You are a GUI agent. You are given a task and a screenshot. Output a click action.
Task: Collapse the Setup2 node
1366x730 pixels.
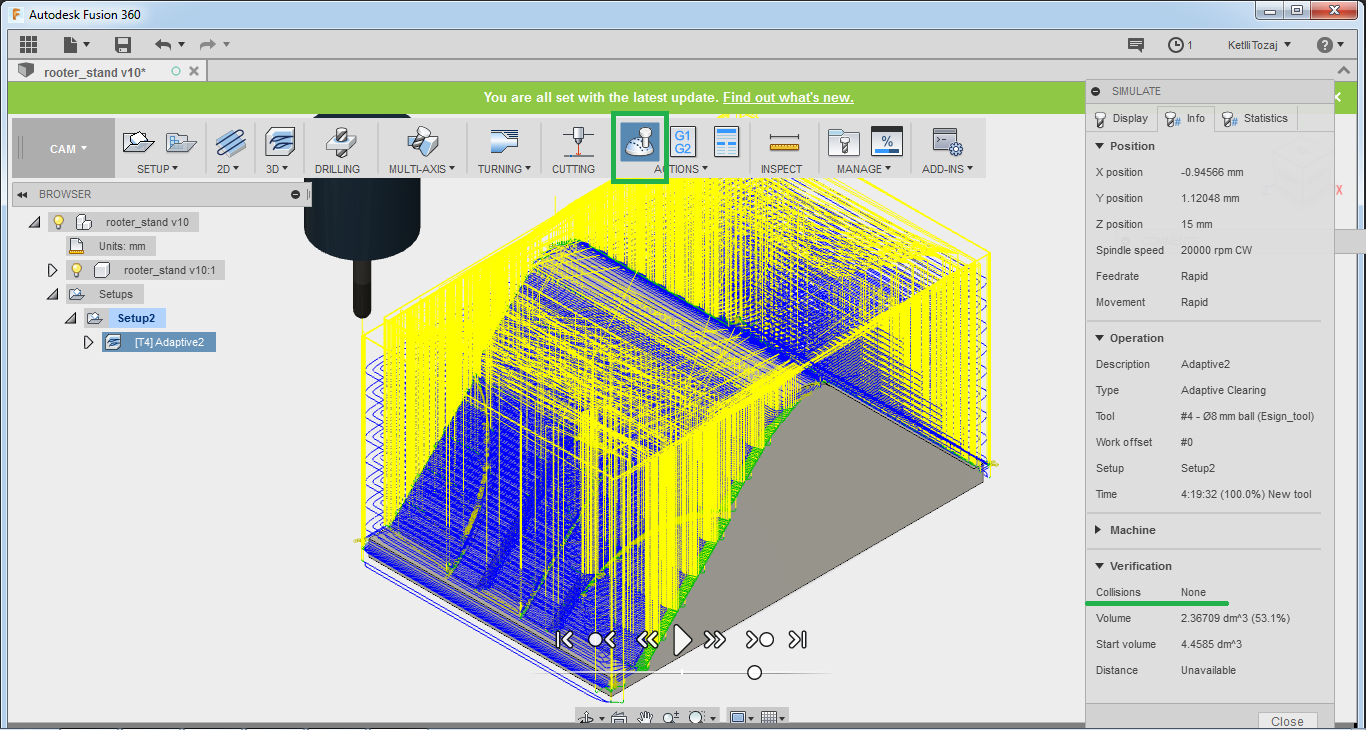(70, 318)
